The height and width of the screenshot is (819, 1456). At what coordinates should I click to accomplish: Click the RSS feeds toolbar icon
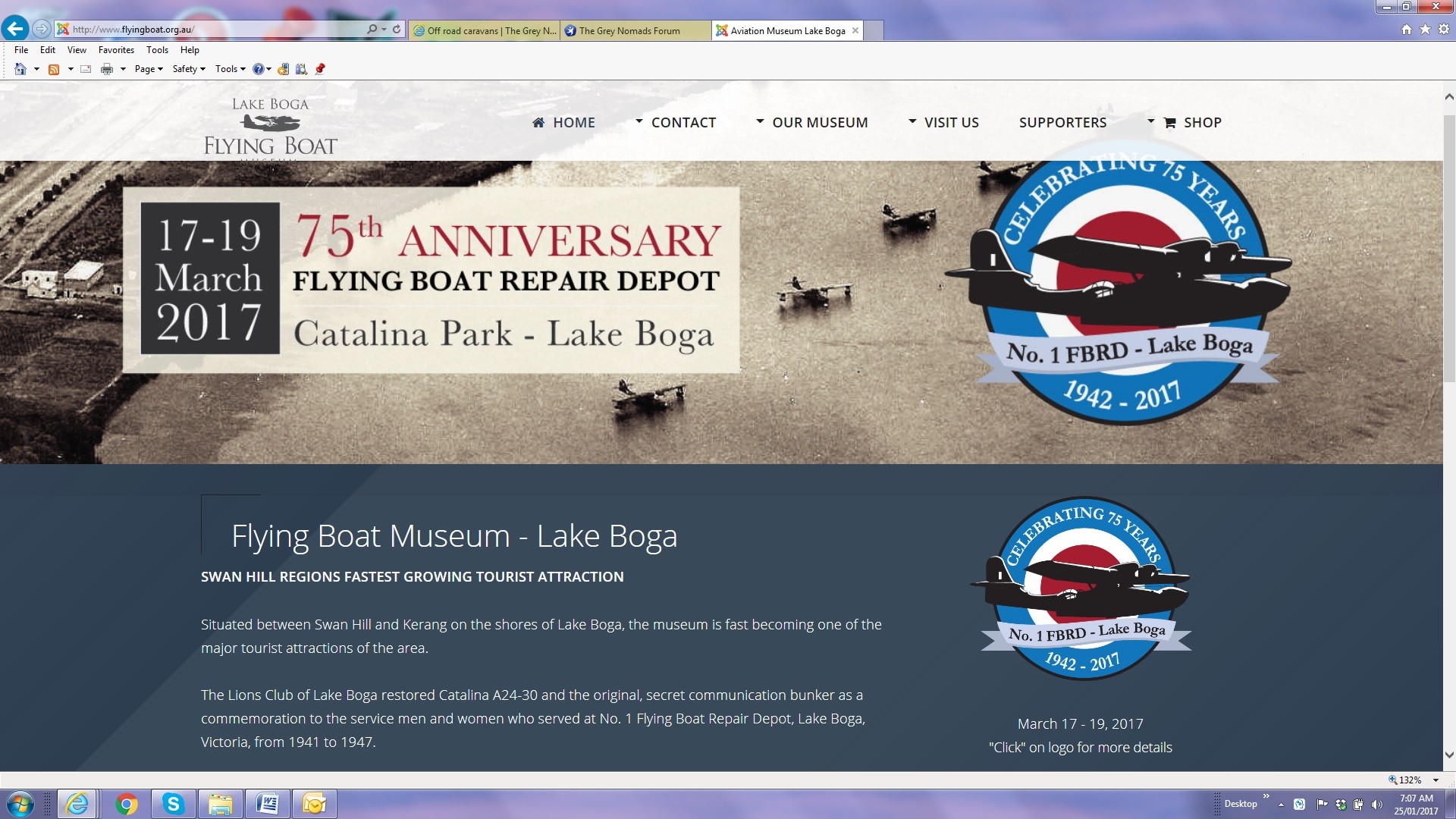pos(54,69)
